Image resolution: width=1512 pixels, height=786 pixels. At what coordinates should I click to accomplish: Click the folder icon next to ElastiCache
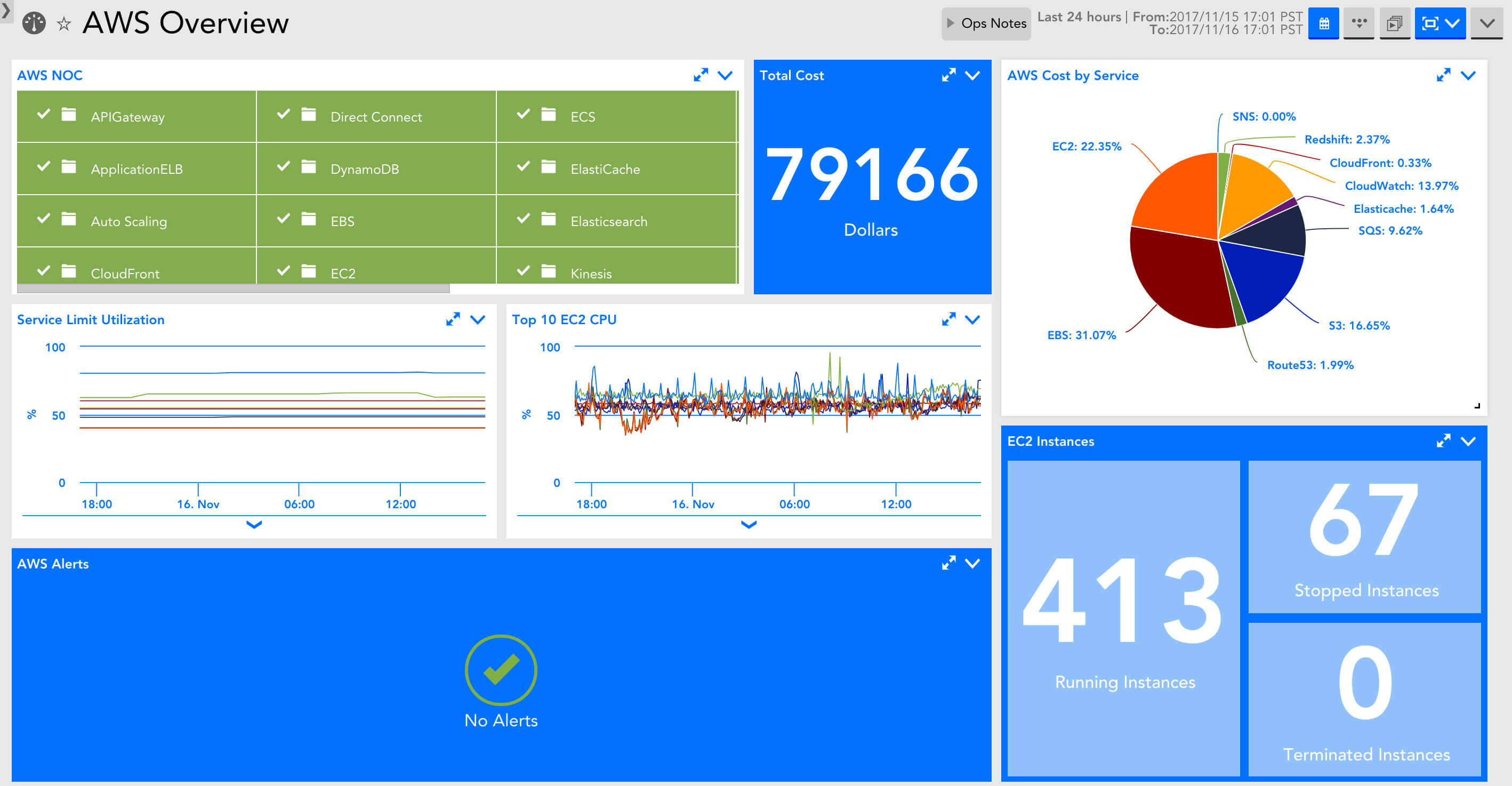coord(549,167)
